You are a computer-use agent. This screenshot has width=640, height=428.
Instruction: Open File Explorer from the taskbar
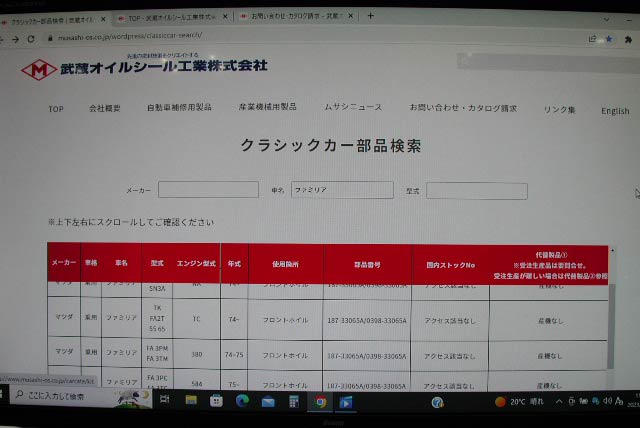pyautogui.click(x=191, y=400)
